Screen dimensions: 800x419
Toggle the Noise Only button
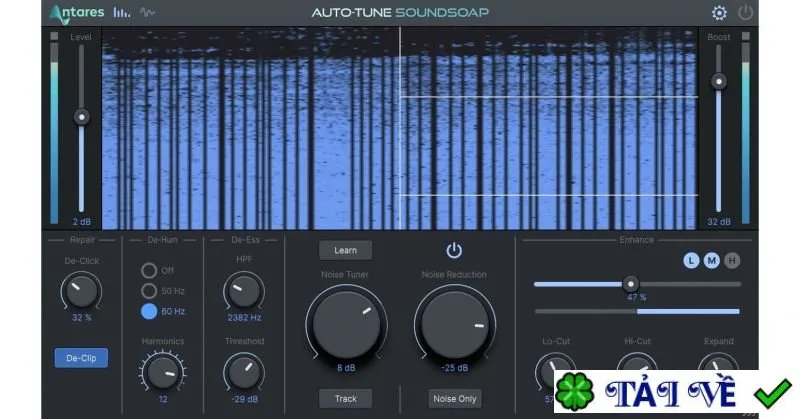[x=455, y=399]
